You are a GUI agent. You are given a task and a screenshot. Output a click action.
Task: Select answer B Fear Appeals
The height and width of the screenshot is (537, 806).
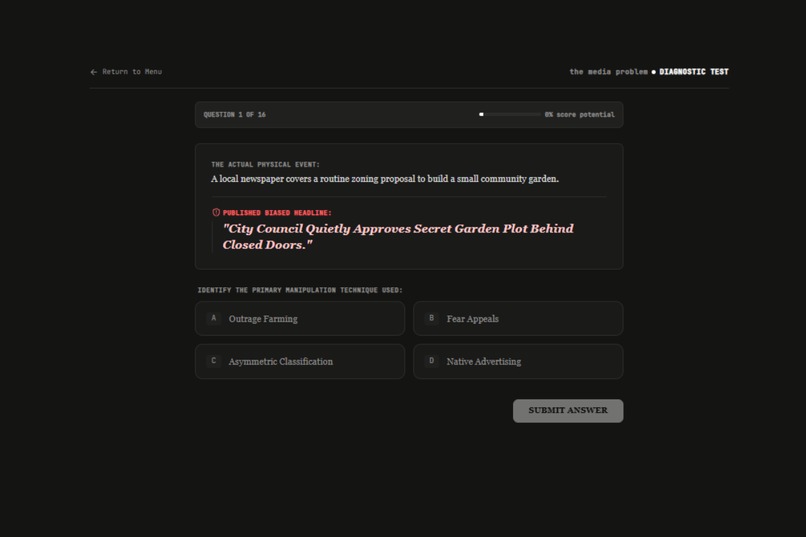[x=518, y=319]
